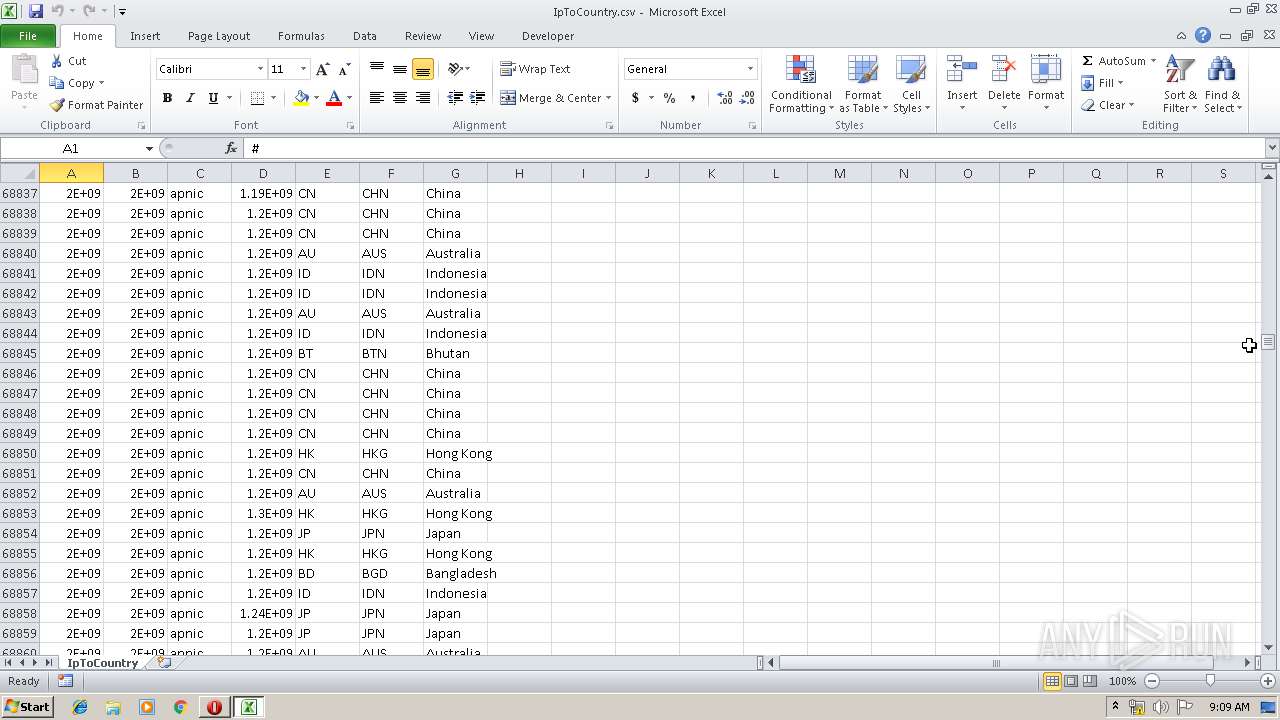The height and width of the screenshot is (720, 1280).
Task: Switch to the Page Layout tab
Action: click(219, 36)
